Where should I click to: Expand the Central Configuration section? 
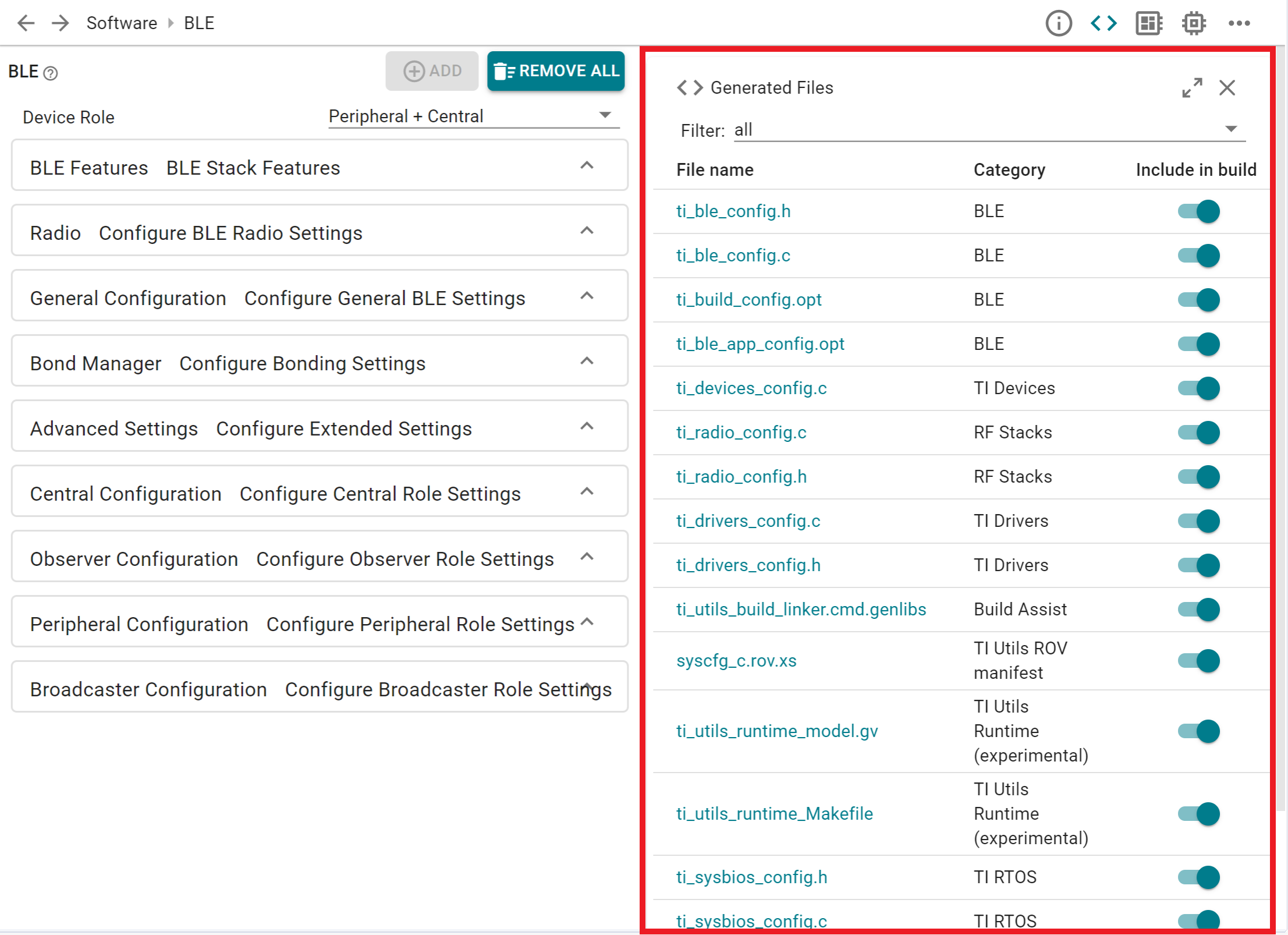click(587, 491)
